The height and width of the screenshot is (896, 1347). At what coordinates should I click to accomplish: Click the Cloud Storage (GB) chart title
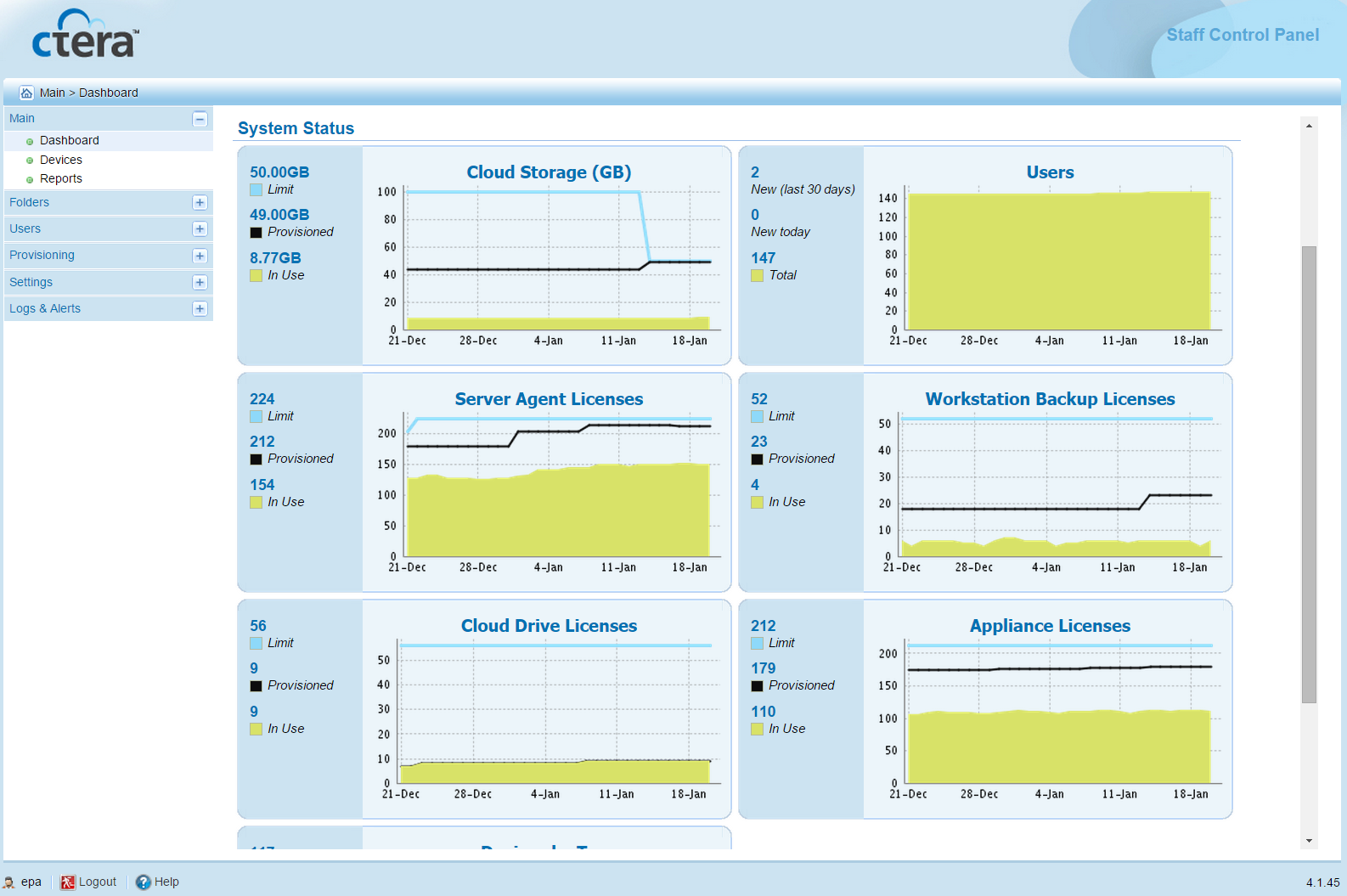pos(549,172)
